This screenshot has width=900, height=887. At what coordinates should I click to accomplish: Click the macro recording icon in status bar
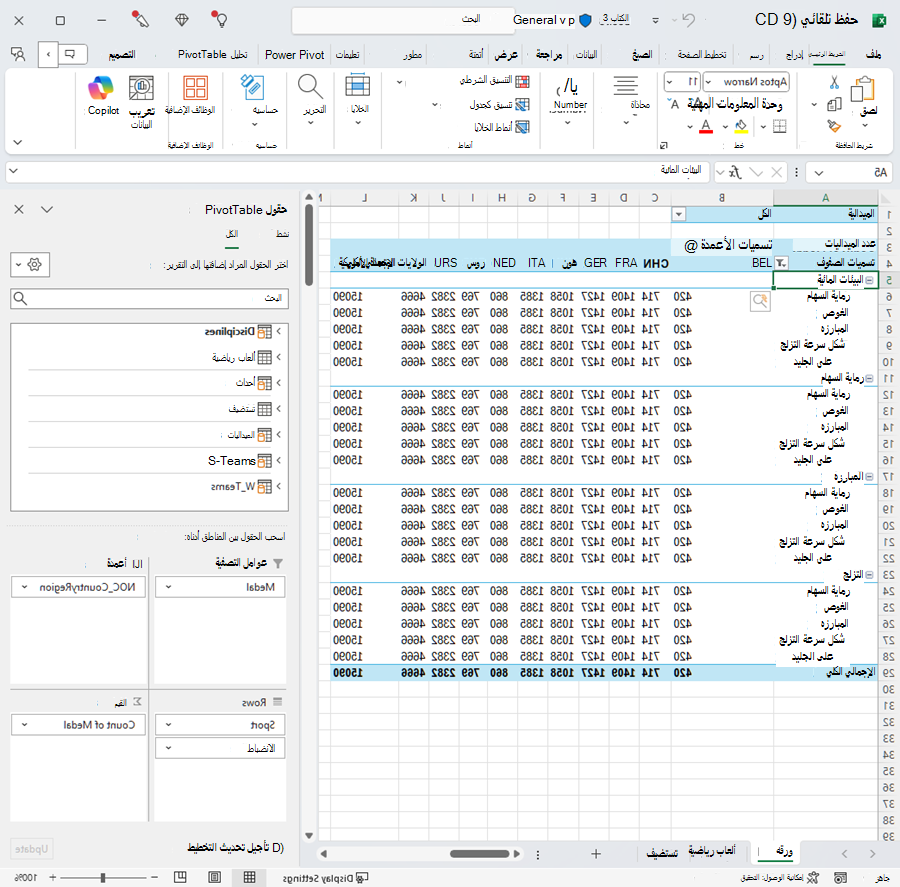pos(840,878)
